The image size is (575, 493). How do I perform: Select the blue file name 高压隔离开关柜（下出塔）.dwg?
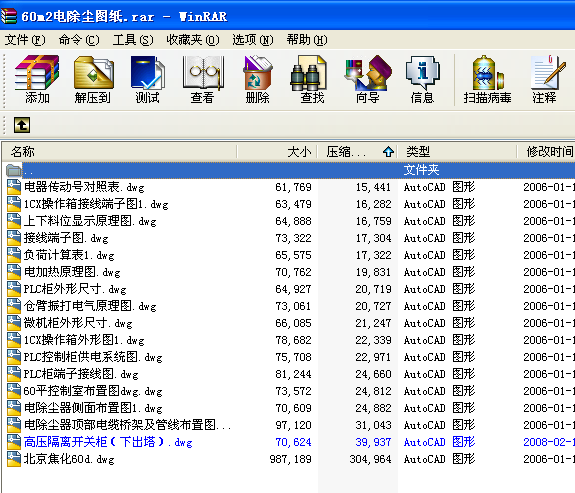[x=108, y=442]
